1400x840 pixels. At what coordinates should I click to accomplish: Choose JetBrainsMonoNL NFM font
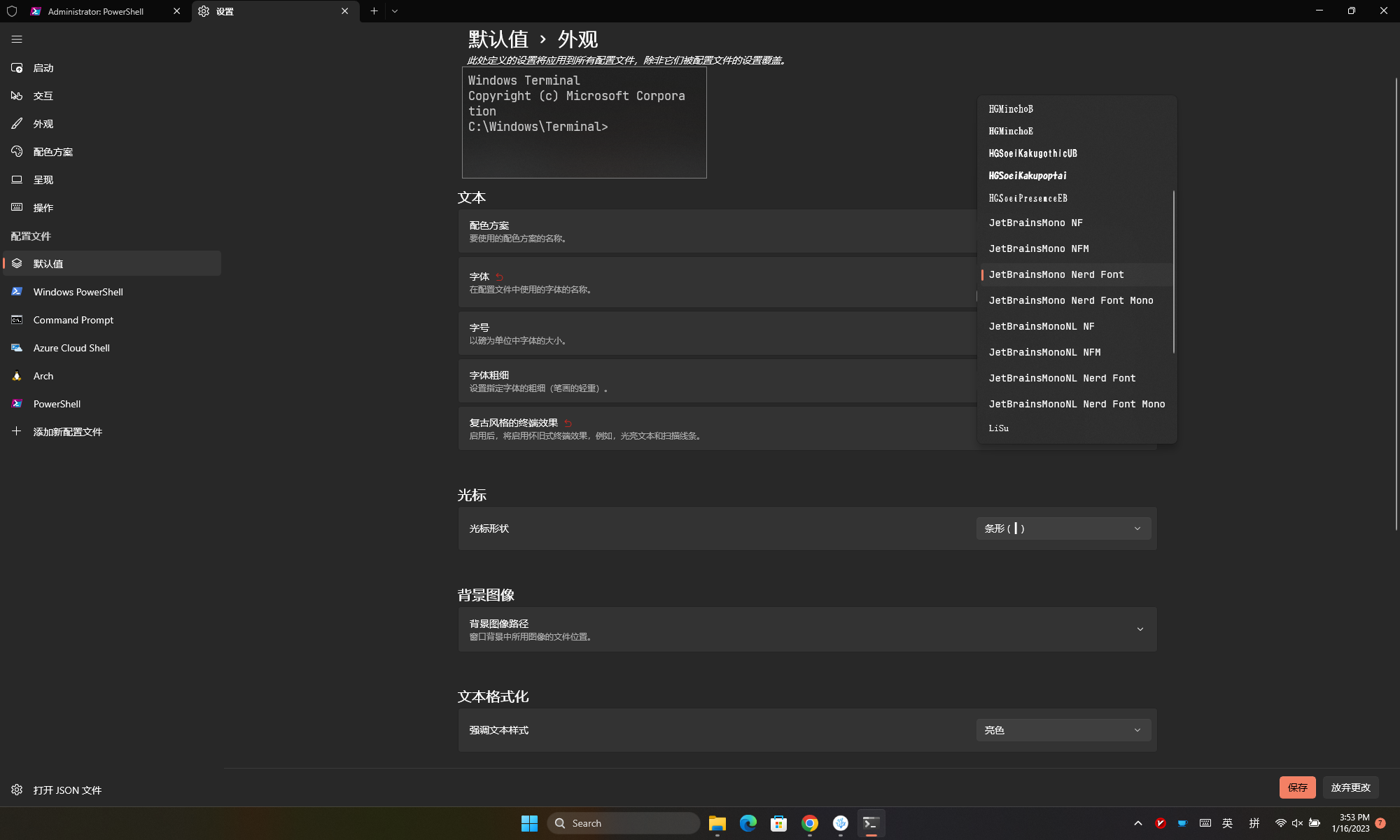(x=1077, y=352)
